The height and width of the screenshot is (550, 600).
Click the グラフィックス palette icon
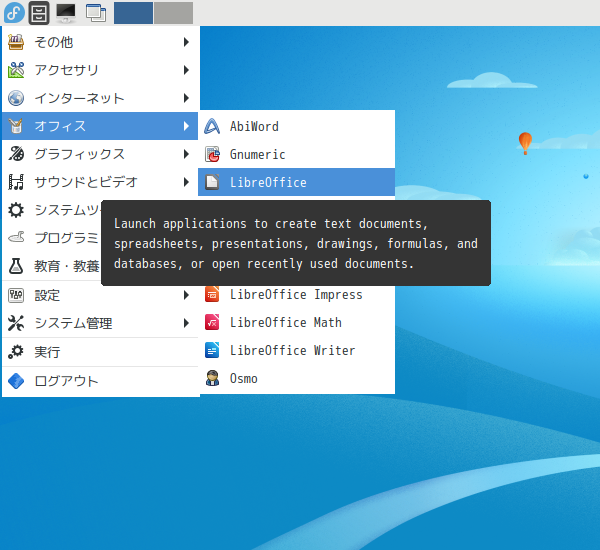click(16, 154)
